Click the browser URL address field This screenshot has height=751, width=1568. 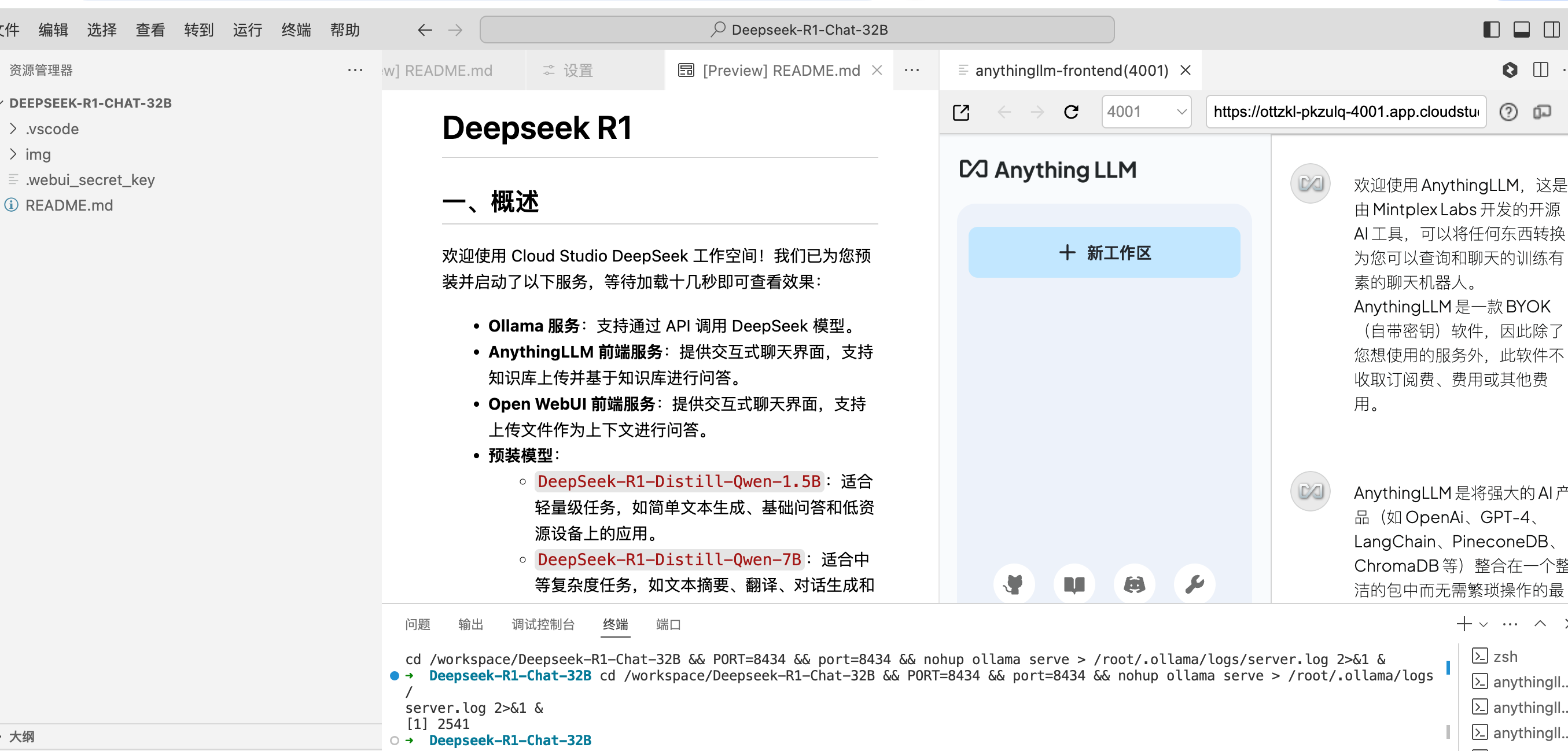coord(1345,112)
